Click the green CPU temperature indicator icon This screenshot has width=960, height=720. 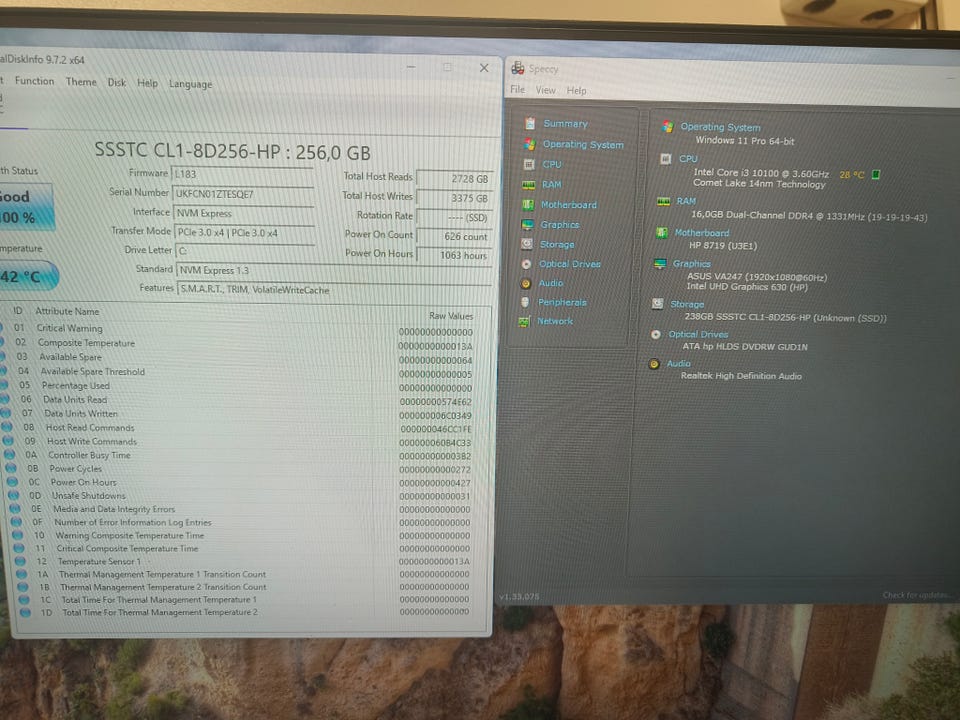[876, 174]
